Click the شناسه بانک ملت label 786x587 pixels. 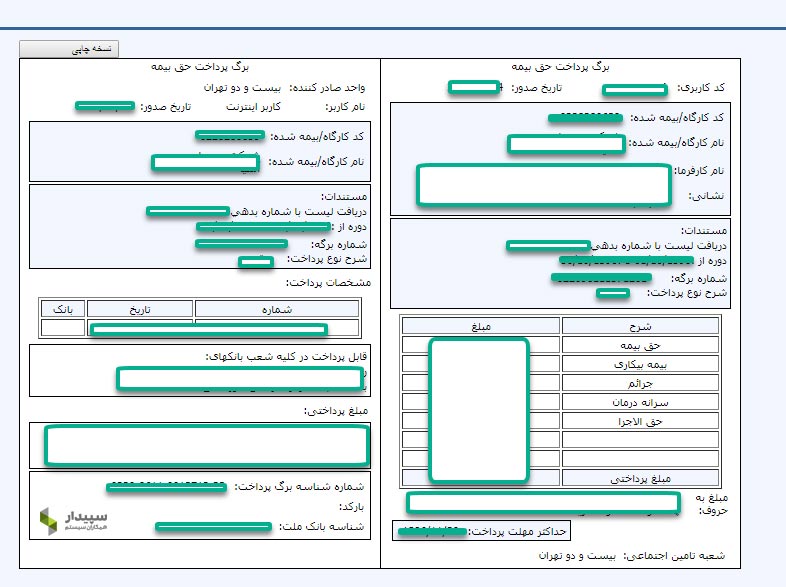pos(321,527)
